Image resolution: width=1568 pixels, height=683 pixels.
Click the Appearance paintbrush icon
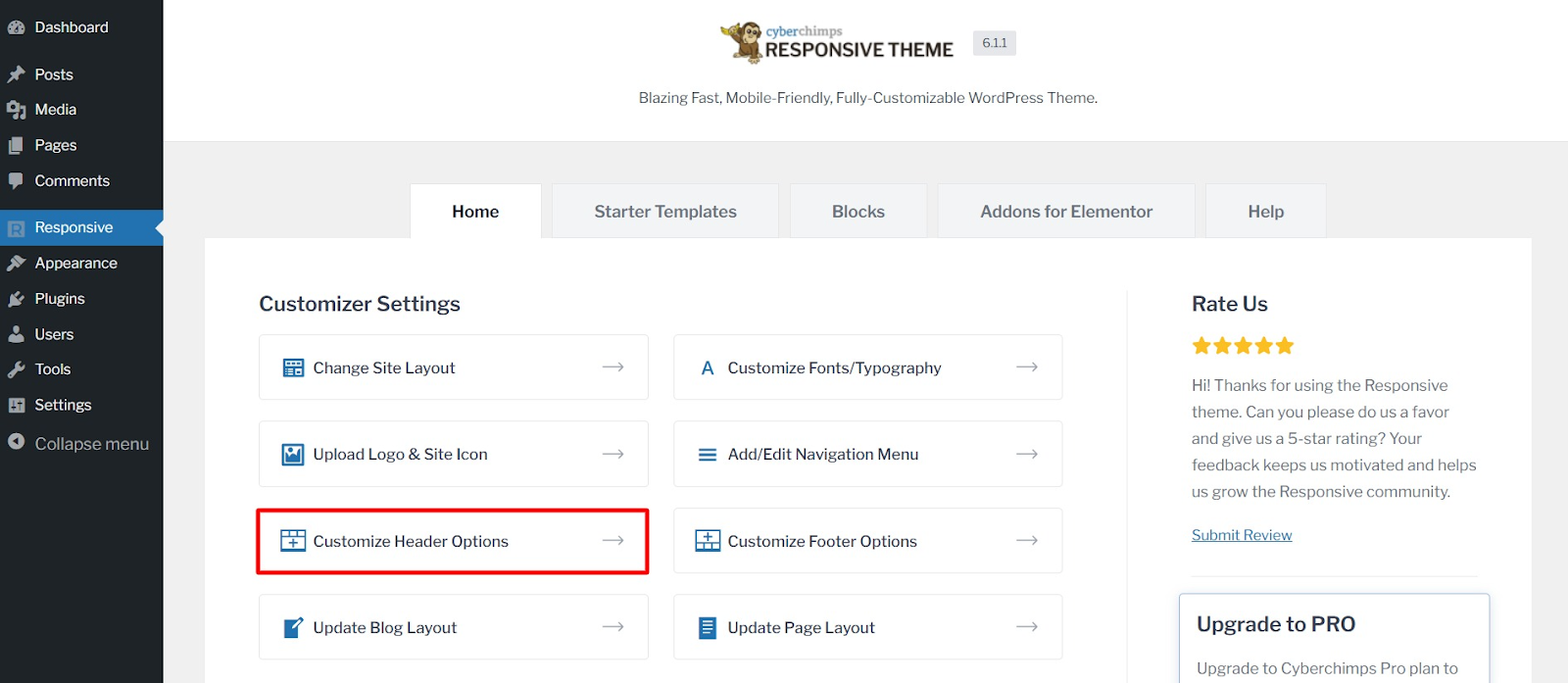click(16, 264)
